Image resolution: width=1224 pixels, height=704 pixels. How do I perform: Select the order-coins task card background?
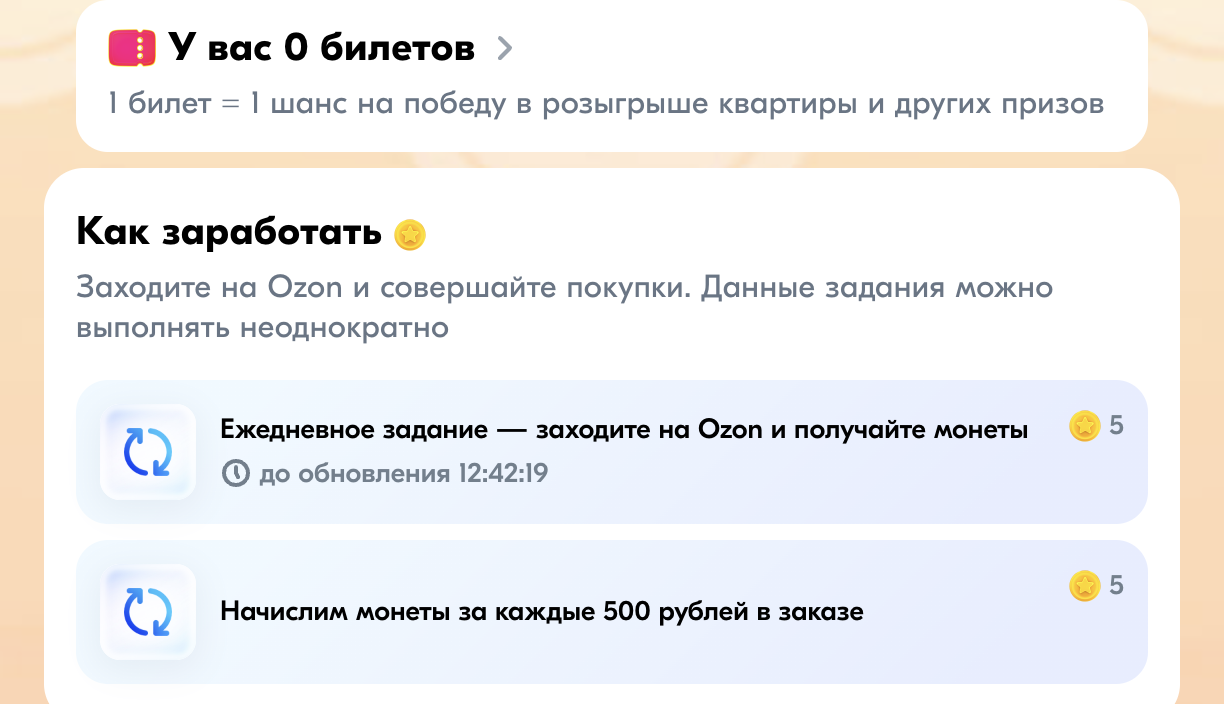pos(612,612)
